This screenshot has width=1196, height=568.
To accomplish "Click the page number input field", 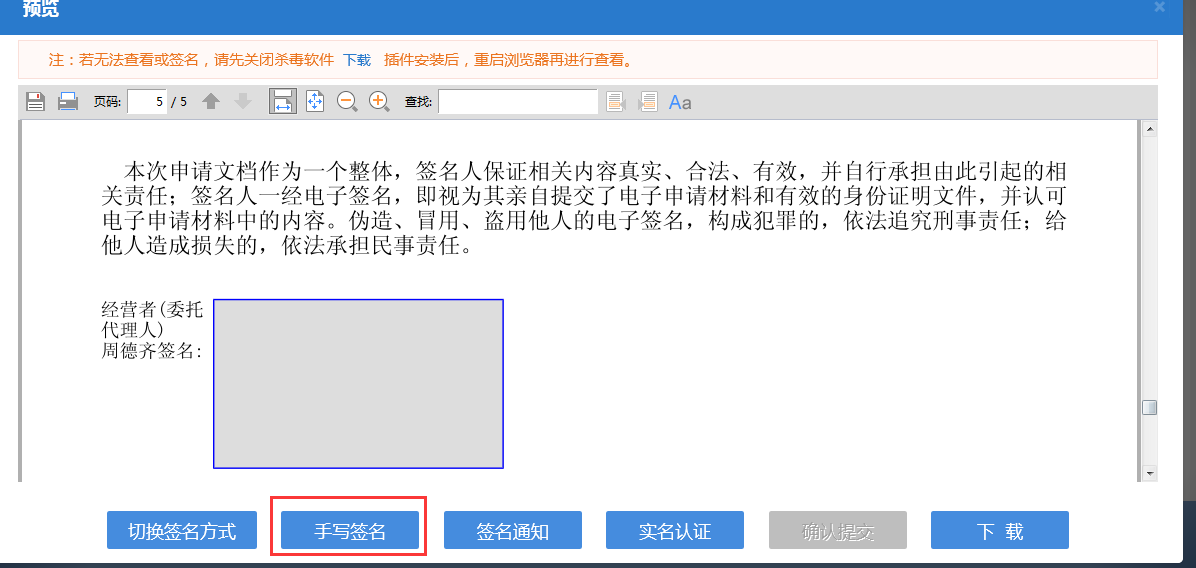I will click(x=147, y=101).
